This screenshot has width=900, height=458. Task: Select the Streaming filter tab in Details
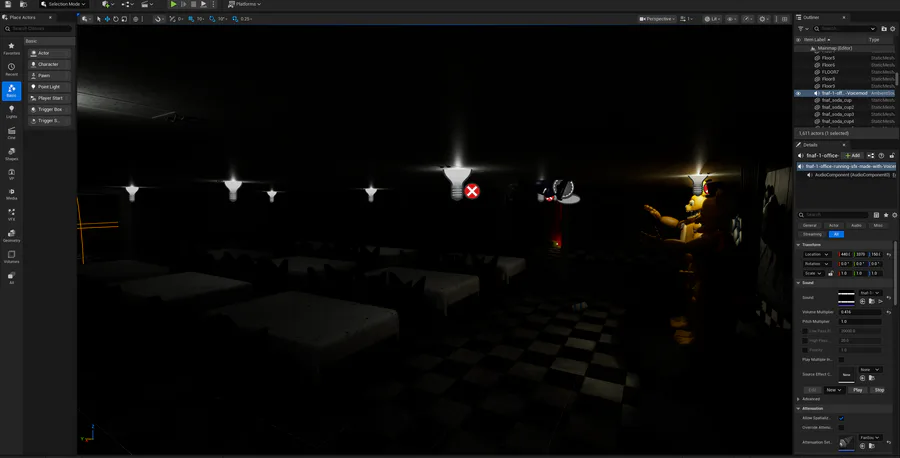coord(812,234)
